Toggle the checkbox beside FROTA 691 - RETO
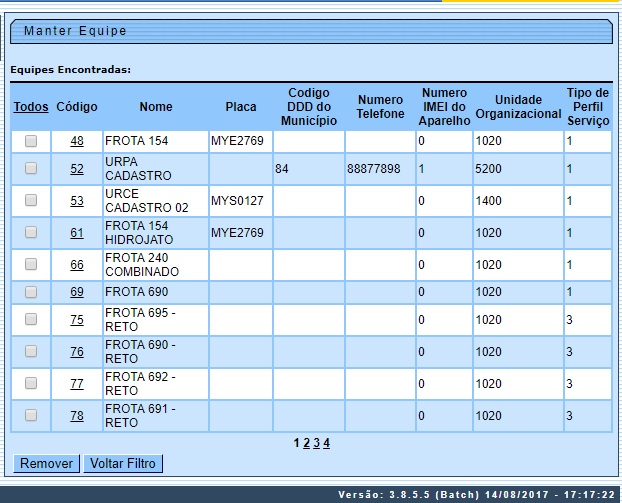 pyautogui.click(x=31, y=415)
